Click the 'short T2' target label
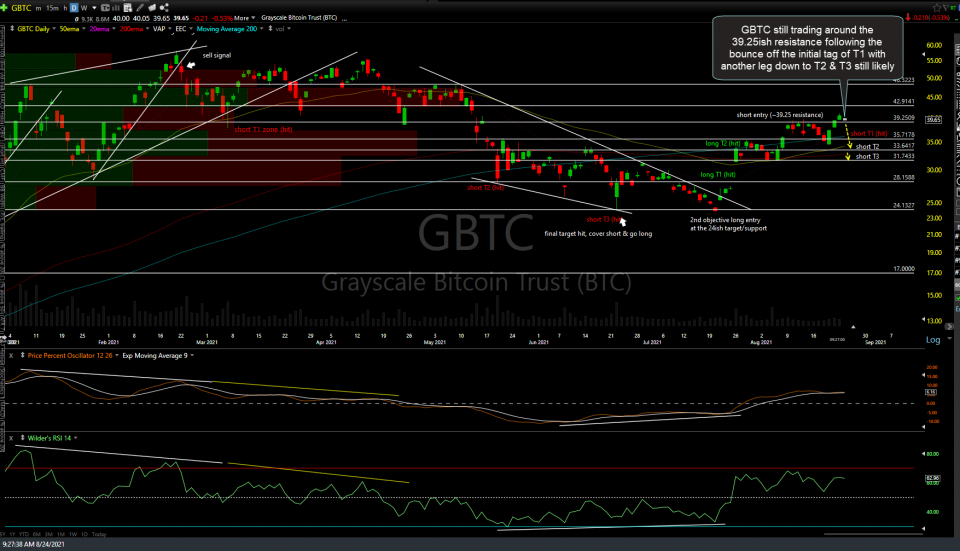Viewport: 960px width, 551px height. click(867, 146)
